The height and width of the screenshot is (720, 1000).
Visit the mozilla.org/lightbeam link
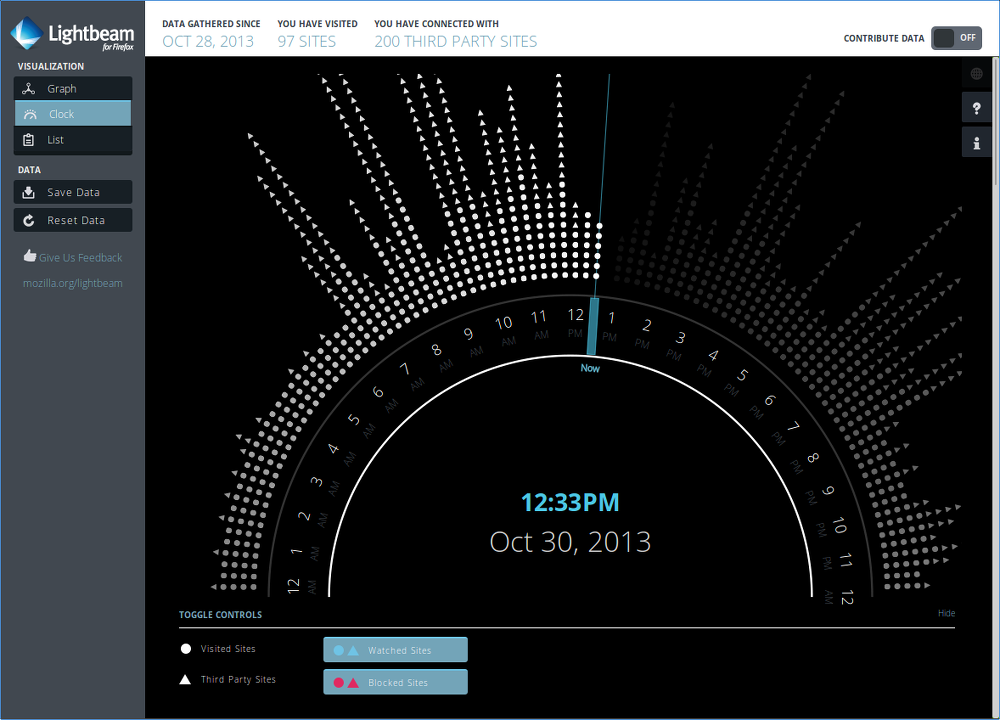coord(73,283)
